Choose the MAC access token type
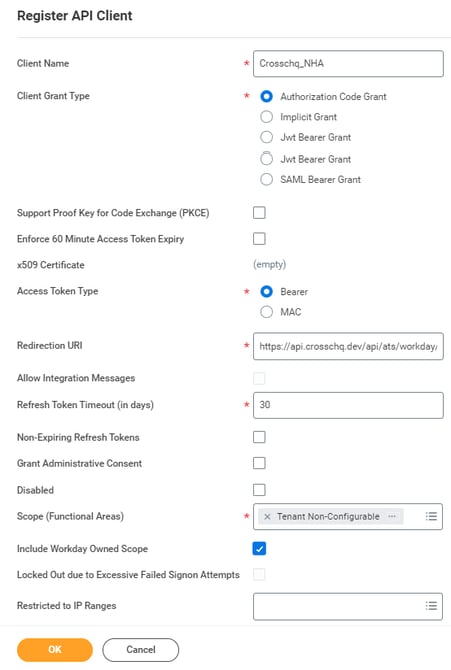Screen dimensions: 451x670 266,312
